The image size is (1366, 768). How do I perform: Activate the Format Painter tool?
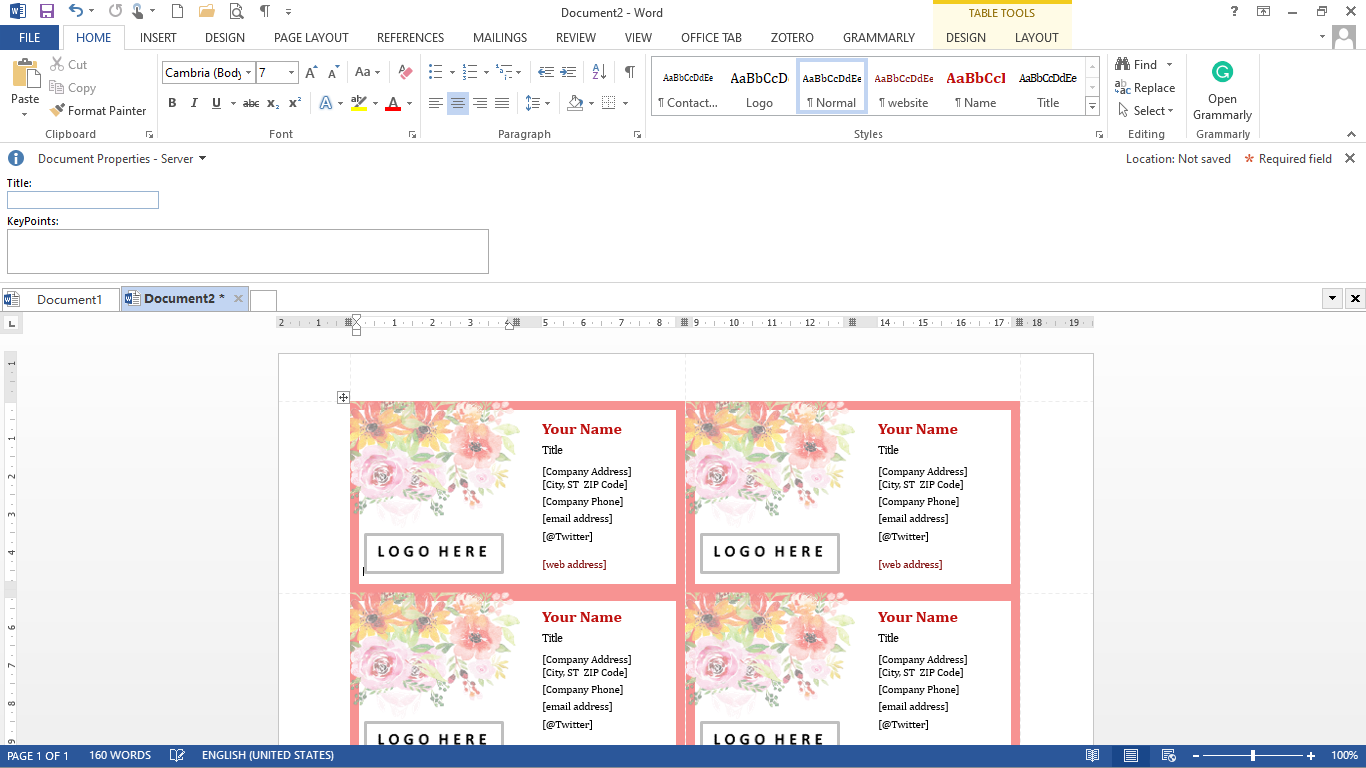coord(98,110)
